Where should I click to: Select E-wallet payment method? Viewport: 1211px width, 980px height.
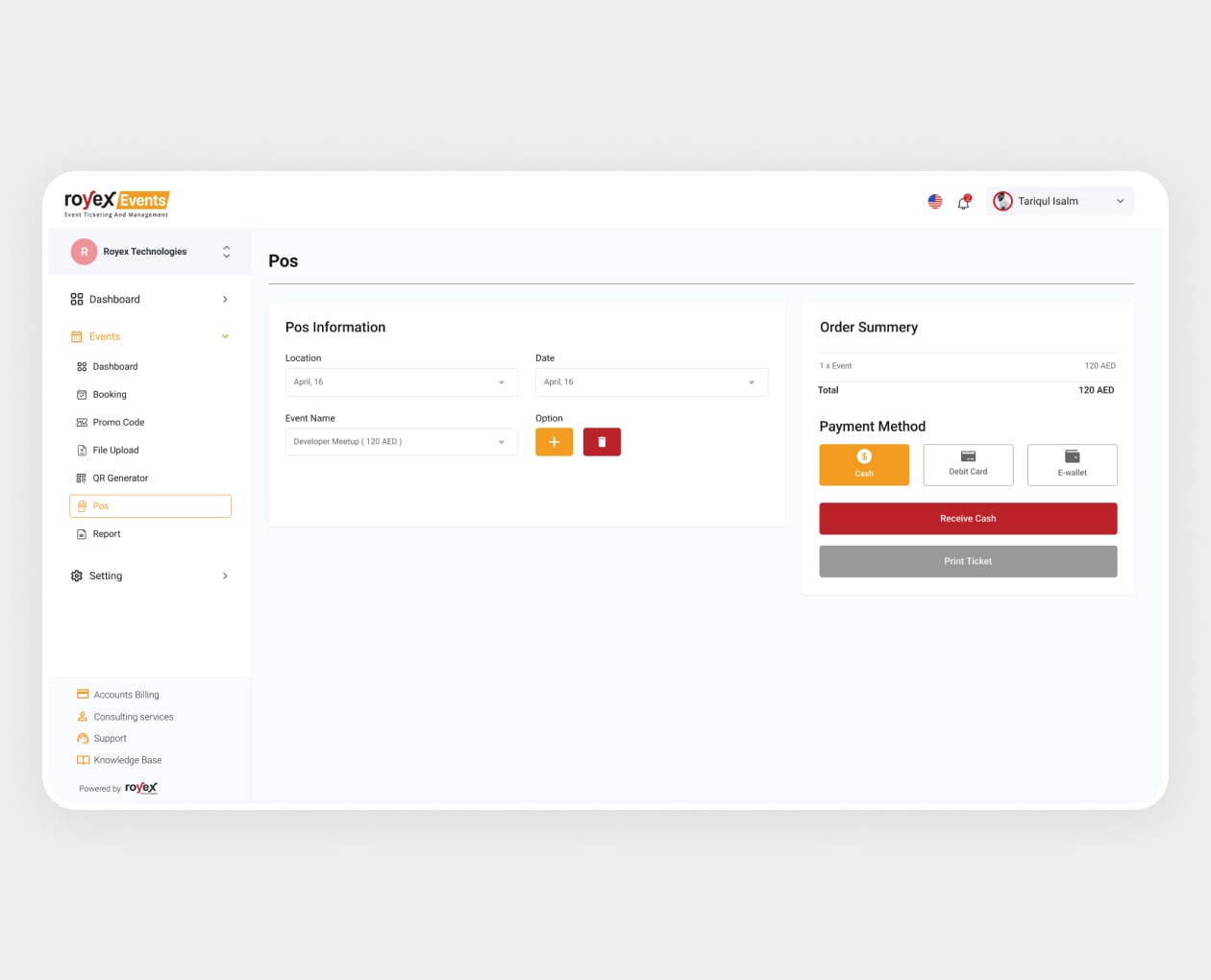tap(1072, 465)
